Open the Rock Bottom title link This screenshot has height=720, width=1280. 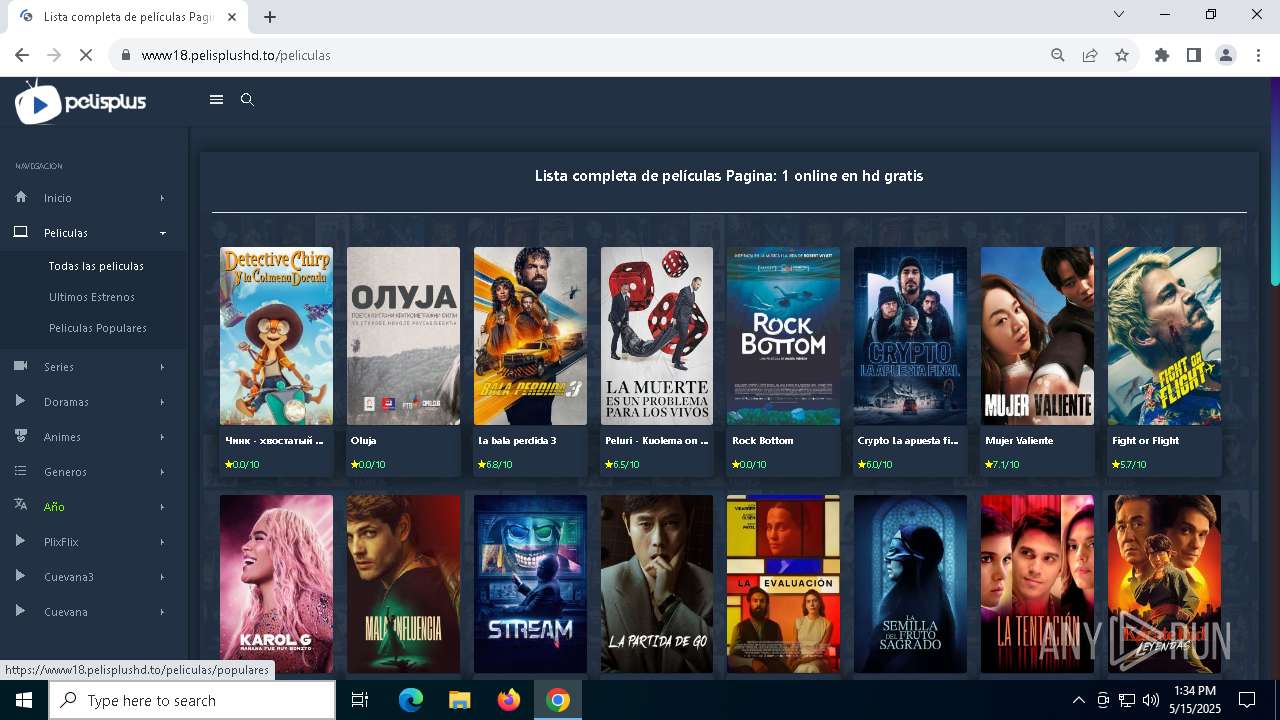coord(762,440)
